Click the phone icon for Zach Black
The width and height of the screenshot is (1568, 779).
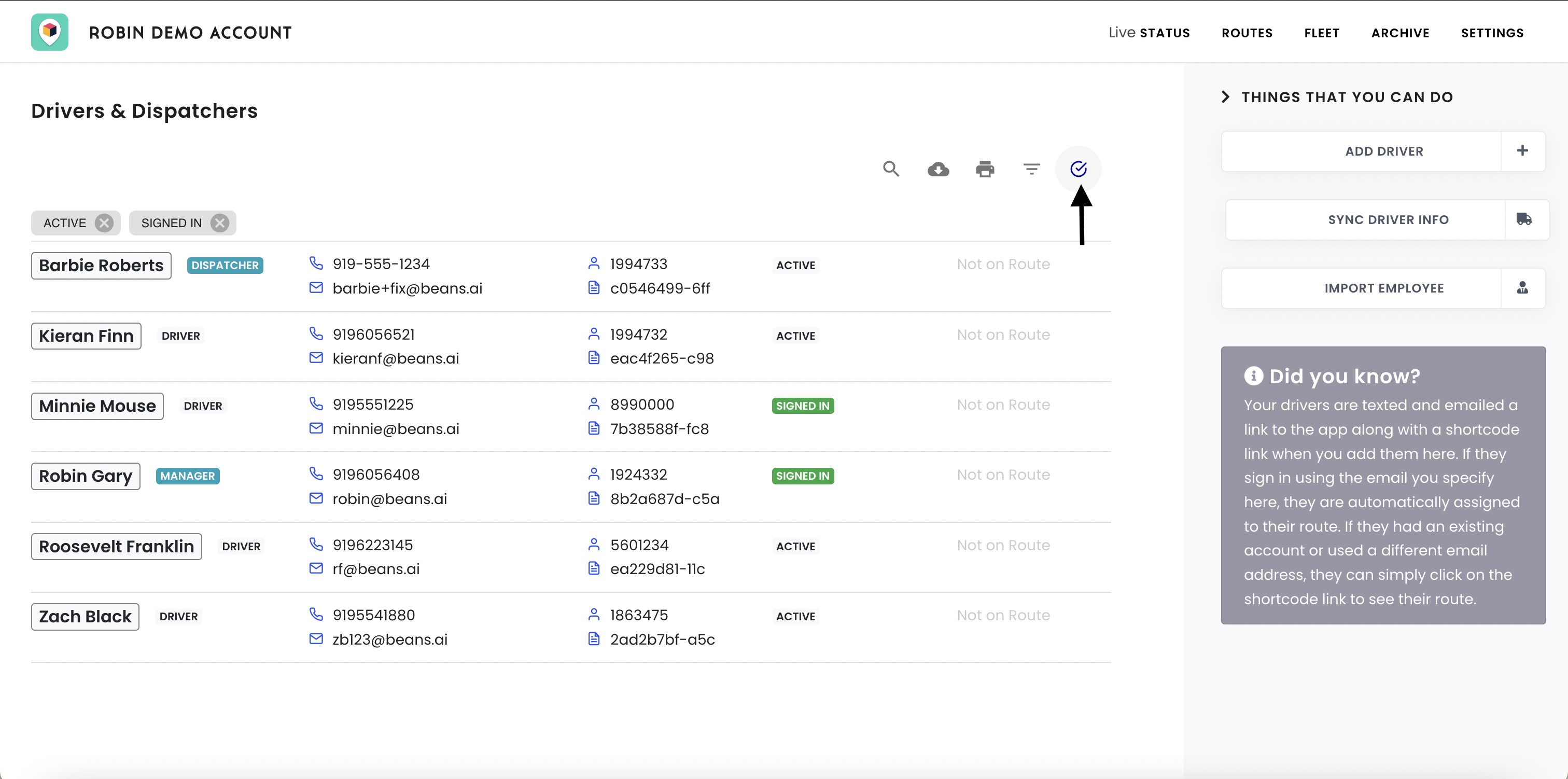coord(316,614)
